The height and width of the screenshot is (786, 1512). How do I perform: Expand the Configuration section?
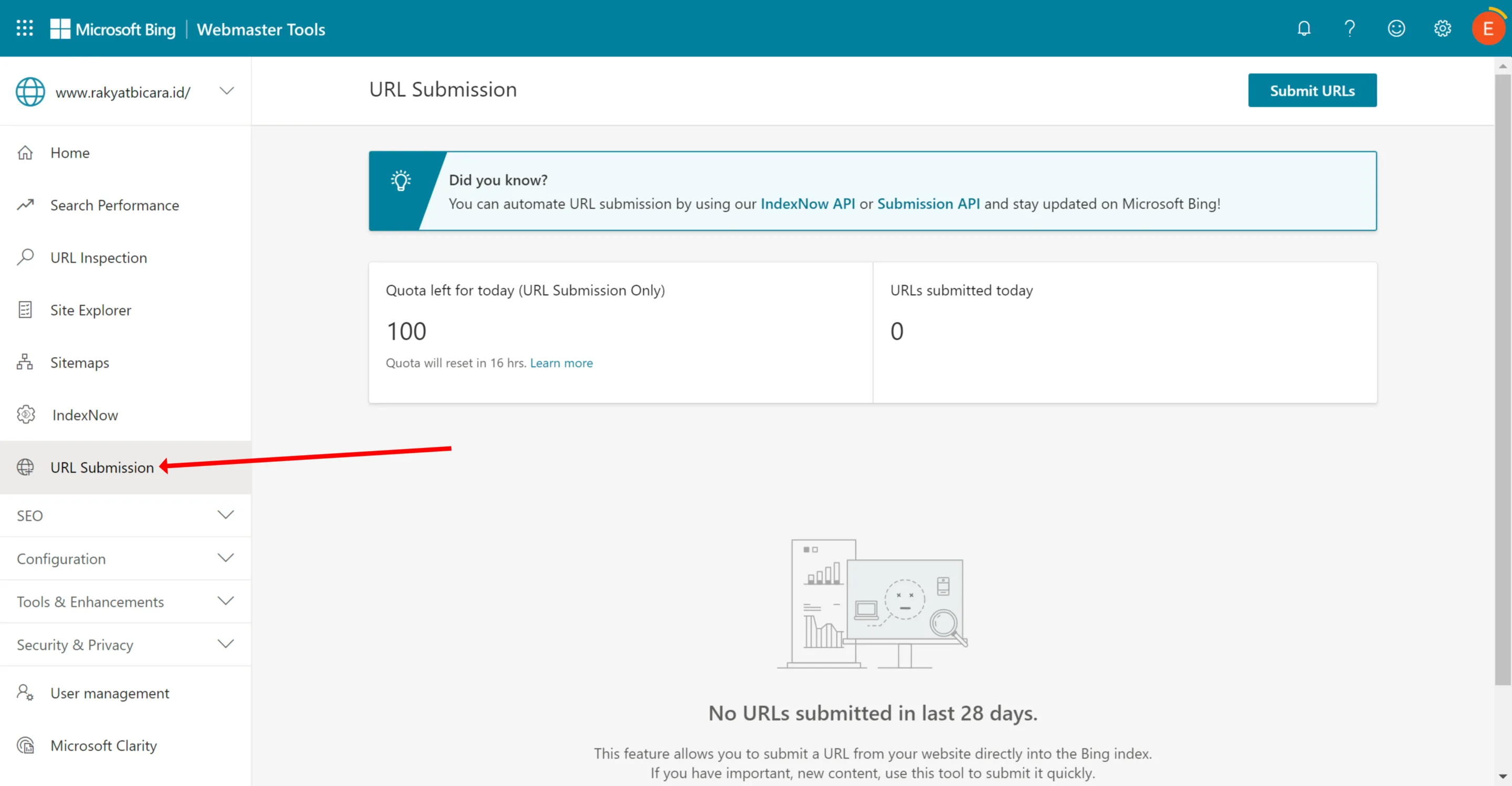tap(125, 558)
